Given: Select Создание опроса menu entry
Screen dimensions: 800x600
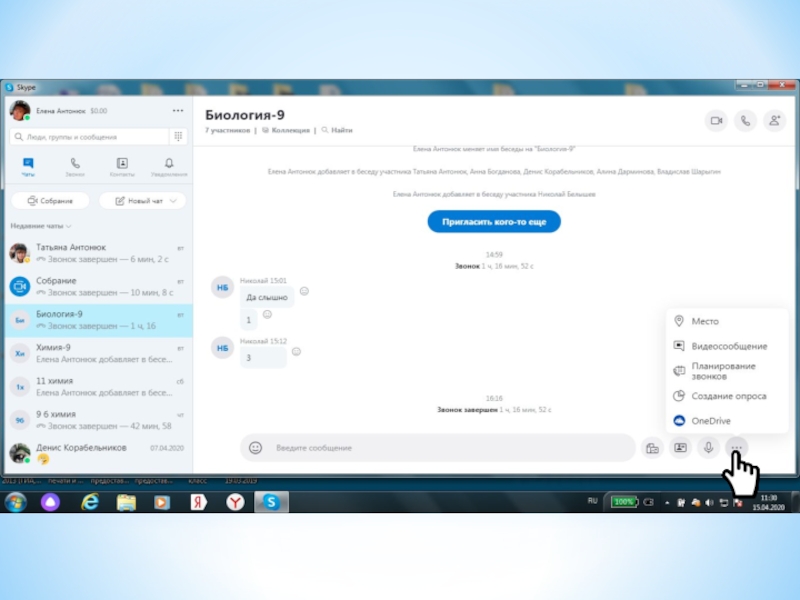Looking at the screenshot, I should point(727,396).
